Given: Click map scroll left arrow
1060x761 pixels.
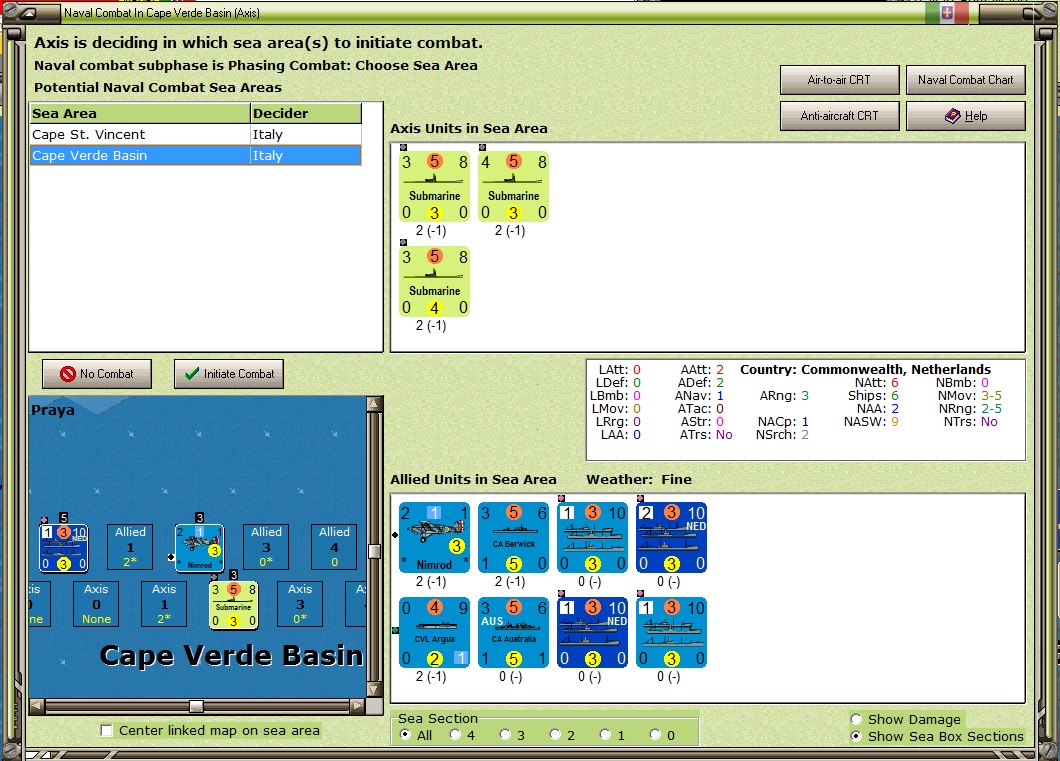Looking at the screenshot, I should tap(37, 706).
